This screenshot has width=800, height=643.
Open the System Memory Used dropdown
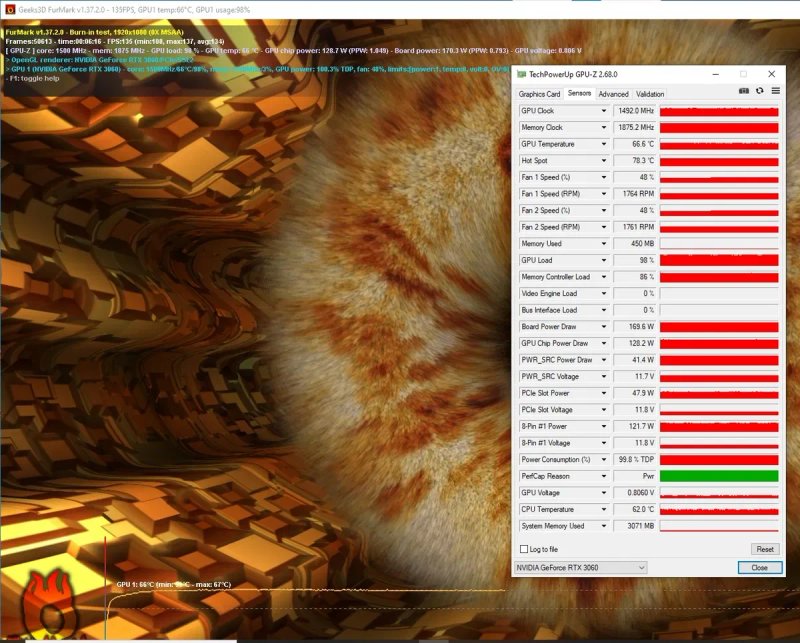coord(604,526)
